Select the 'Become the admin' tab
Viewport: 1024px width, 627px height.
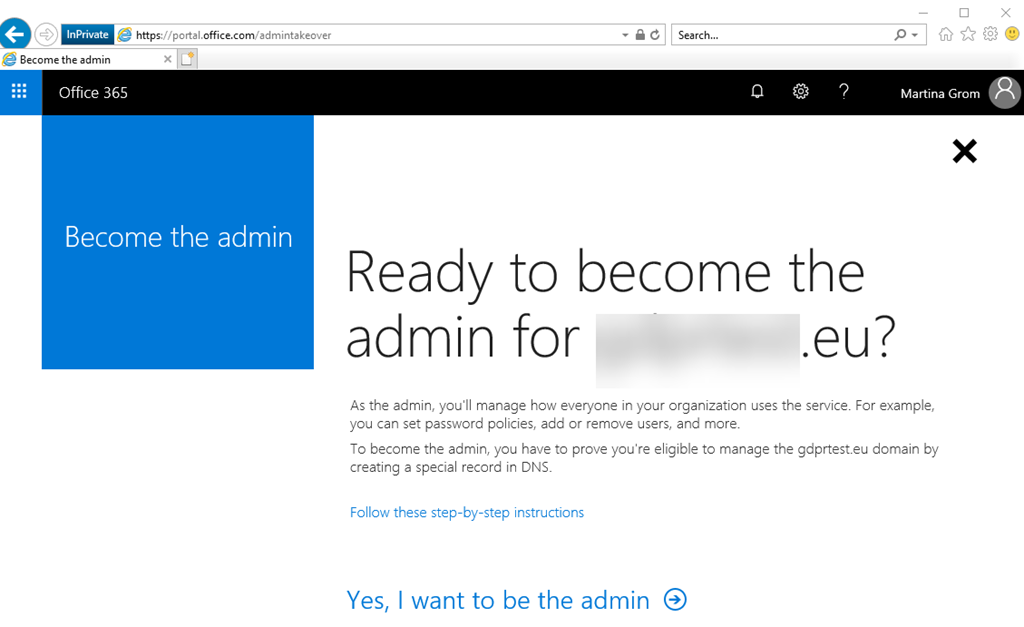click(x=85, y=60)
